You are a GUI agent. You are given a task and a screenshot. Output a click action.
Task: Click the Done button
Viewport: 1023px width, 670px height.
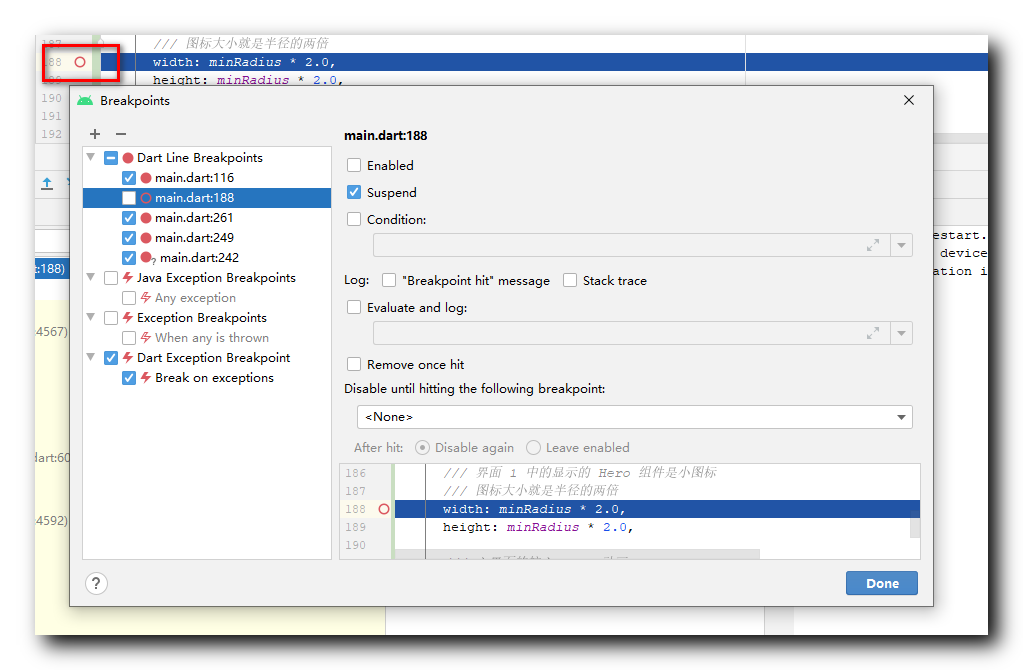point(881,583)
